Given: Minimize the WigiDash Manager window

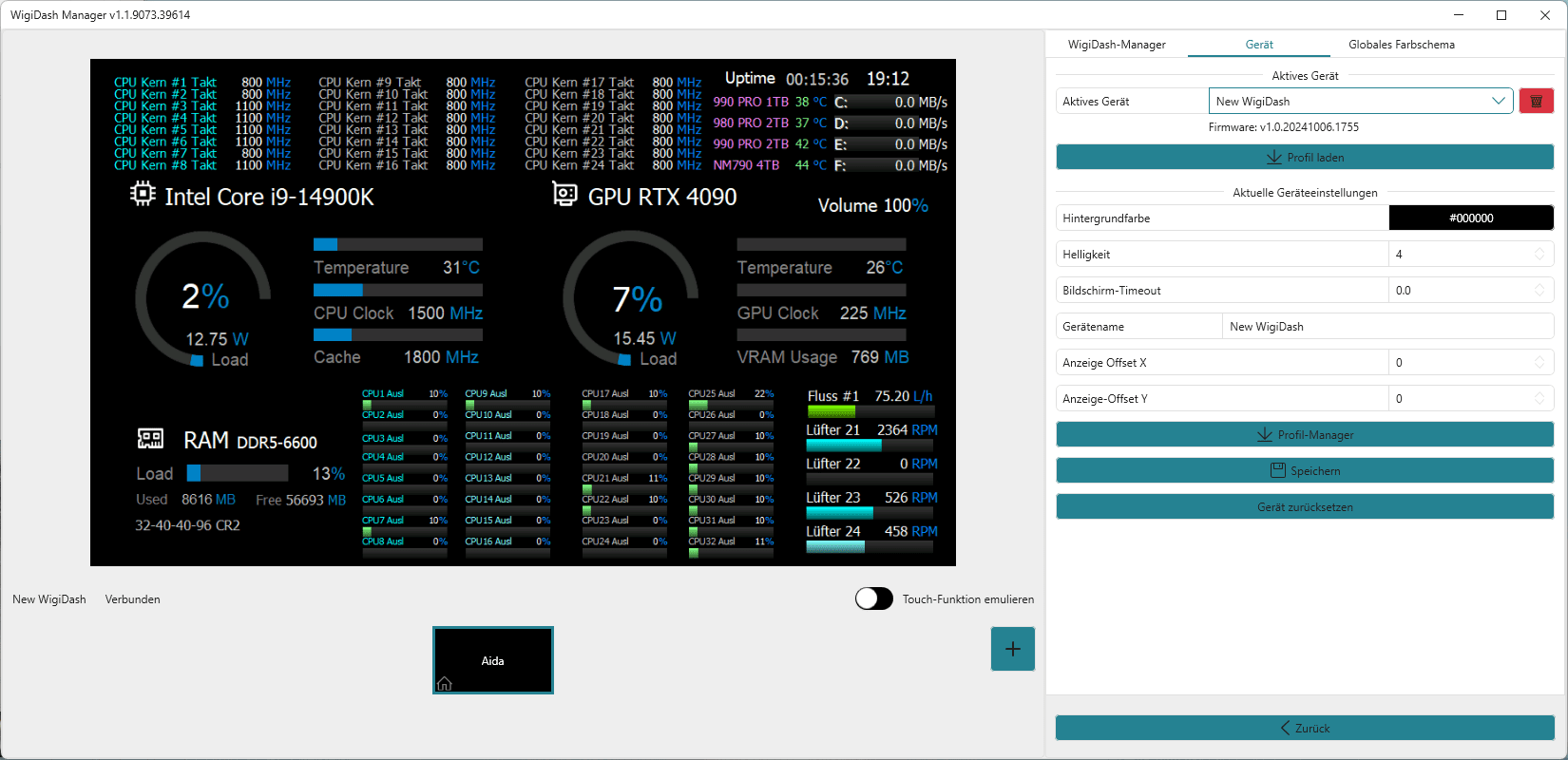Looking at the screenshot, I should tap(1458, 15).
